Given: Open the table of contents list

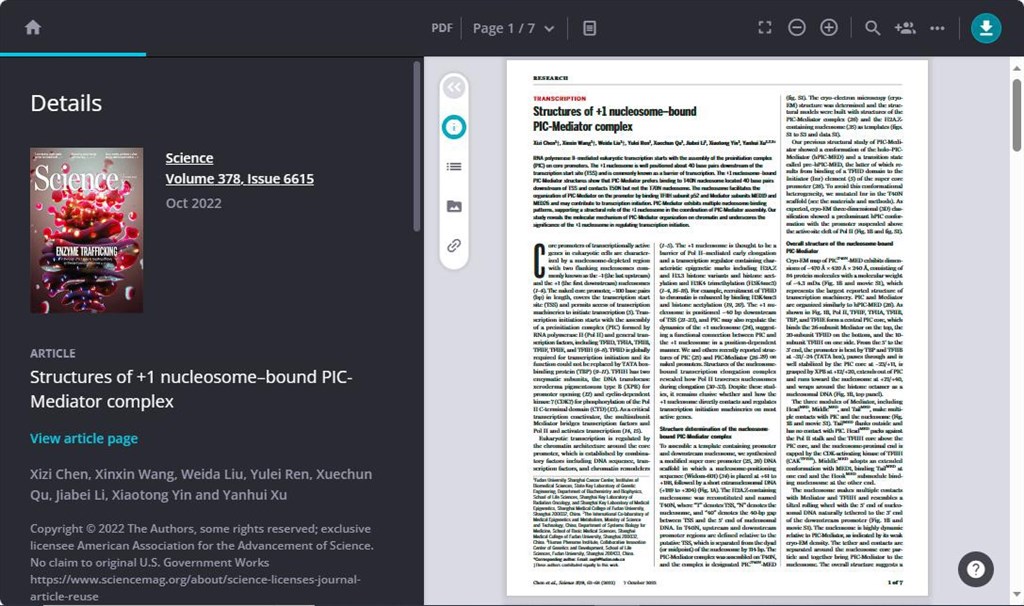Looking at the screenshot, I should coord(454,167).
